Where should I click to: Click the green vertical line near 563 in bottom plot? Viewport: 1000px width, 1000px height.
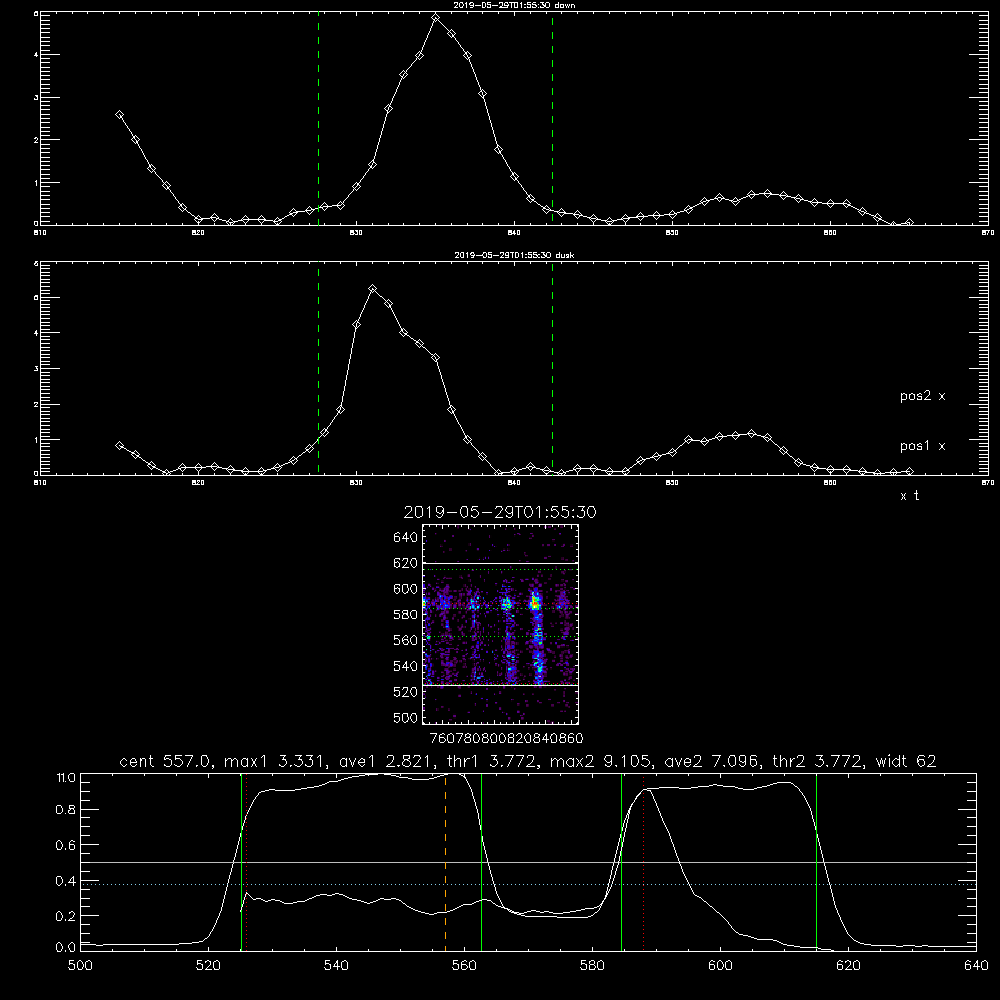point(482,861)
